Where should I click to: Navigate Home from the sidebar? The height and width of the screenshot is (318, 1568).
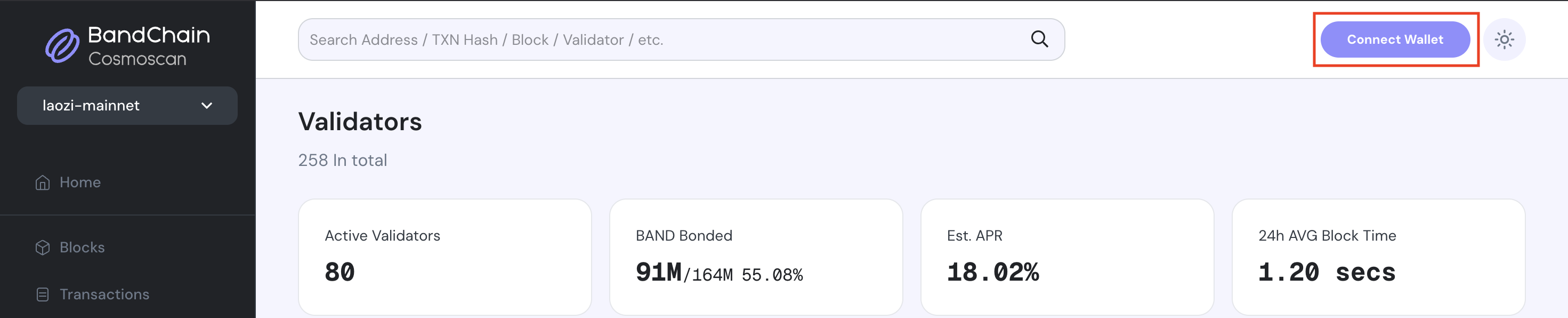[x=79, y=181]
